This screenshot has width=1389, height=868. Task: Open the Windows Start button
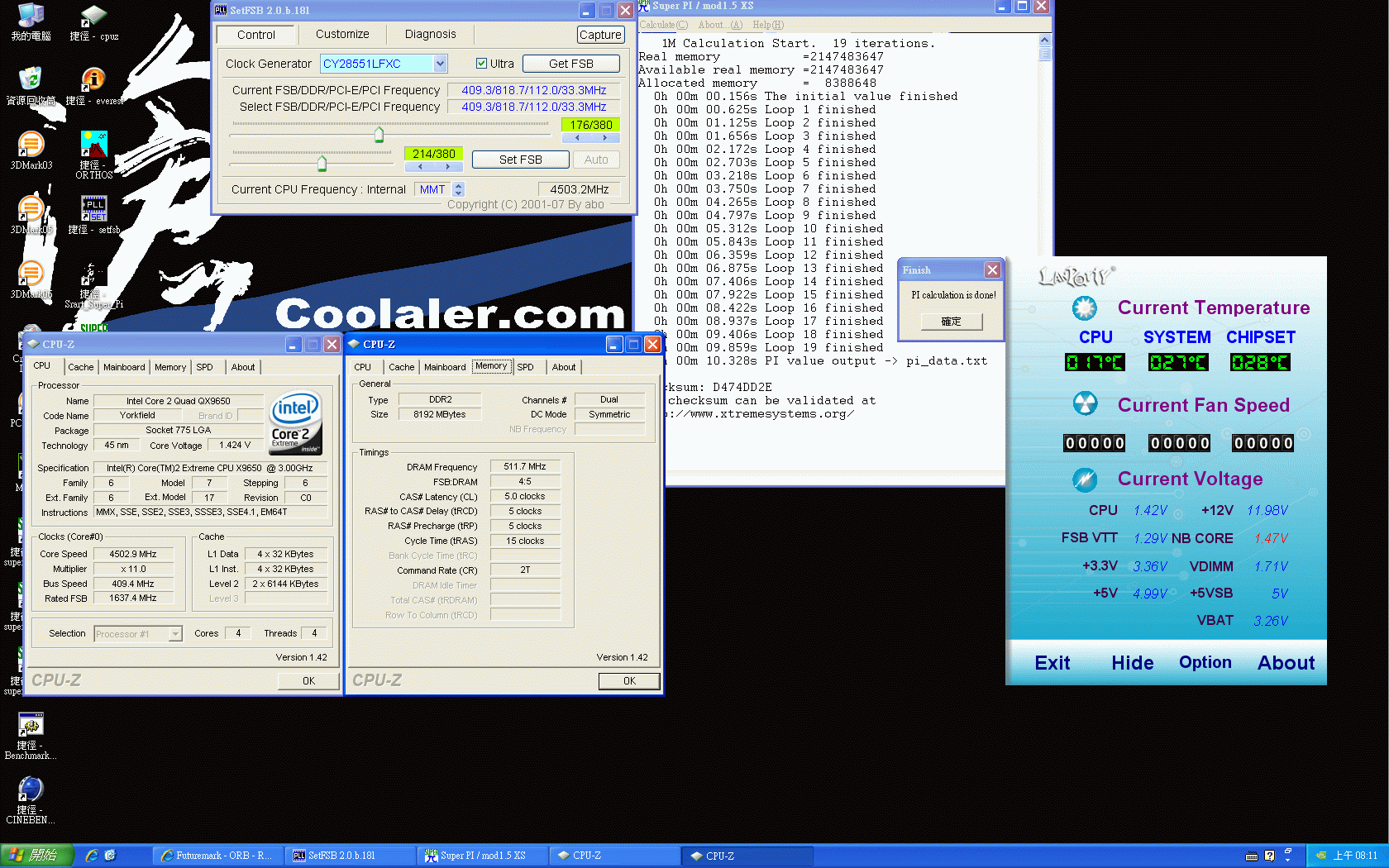point(37,856)
